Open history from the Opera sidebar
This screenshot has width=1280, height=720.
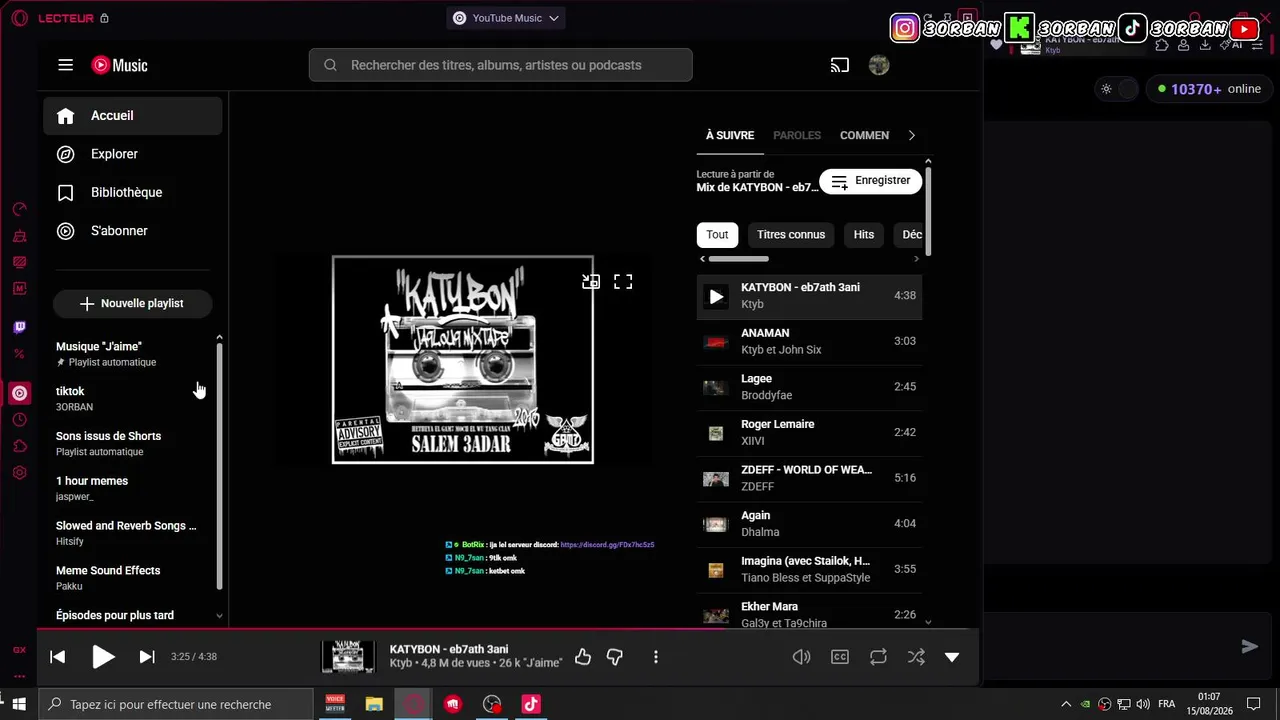[x=19, y=420]
